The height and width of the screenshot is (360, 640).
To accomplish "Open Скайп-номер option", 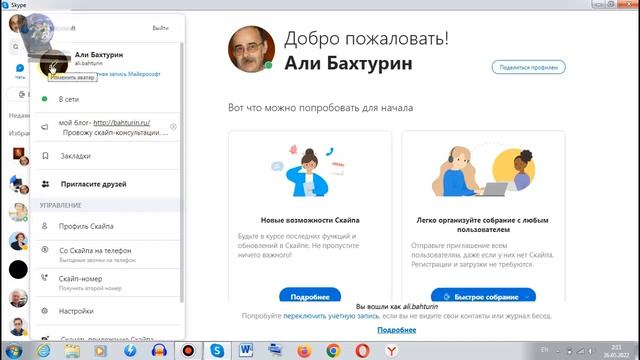I will (x=107, y=282).
